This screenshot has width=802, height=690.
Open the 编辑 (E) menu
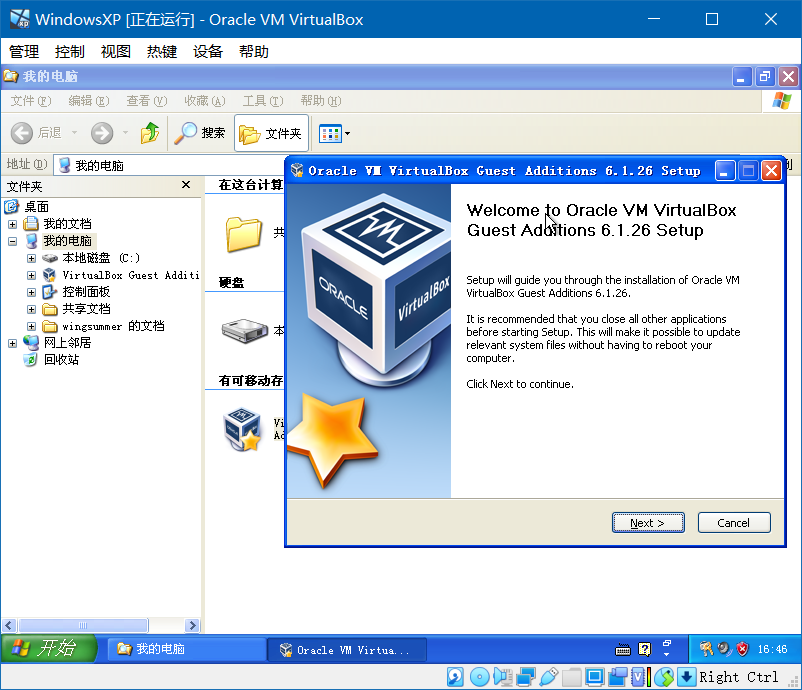point(88,101)
